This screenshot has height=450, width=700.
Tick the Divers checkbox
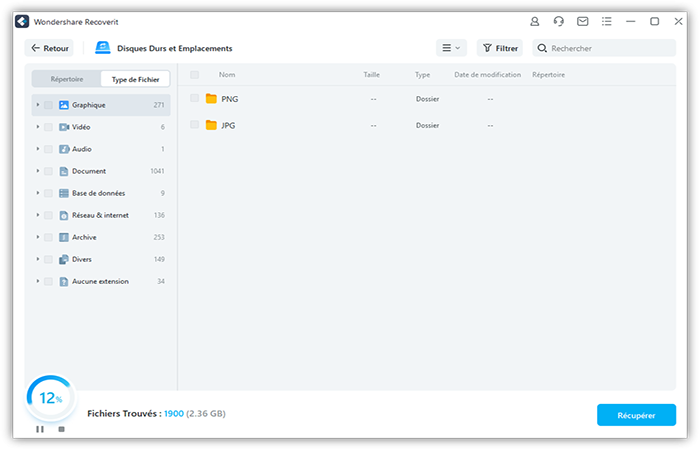48,259
